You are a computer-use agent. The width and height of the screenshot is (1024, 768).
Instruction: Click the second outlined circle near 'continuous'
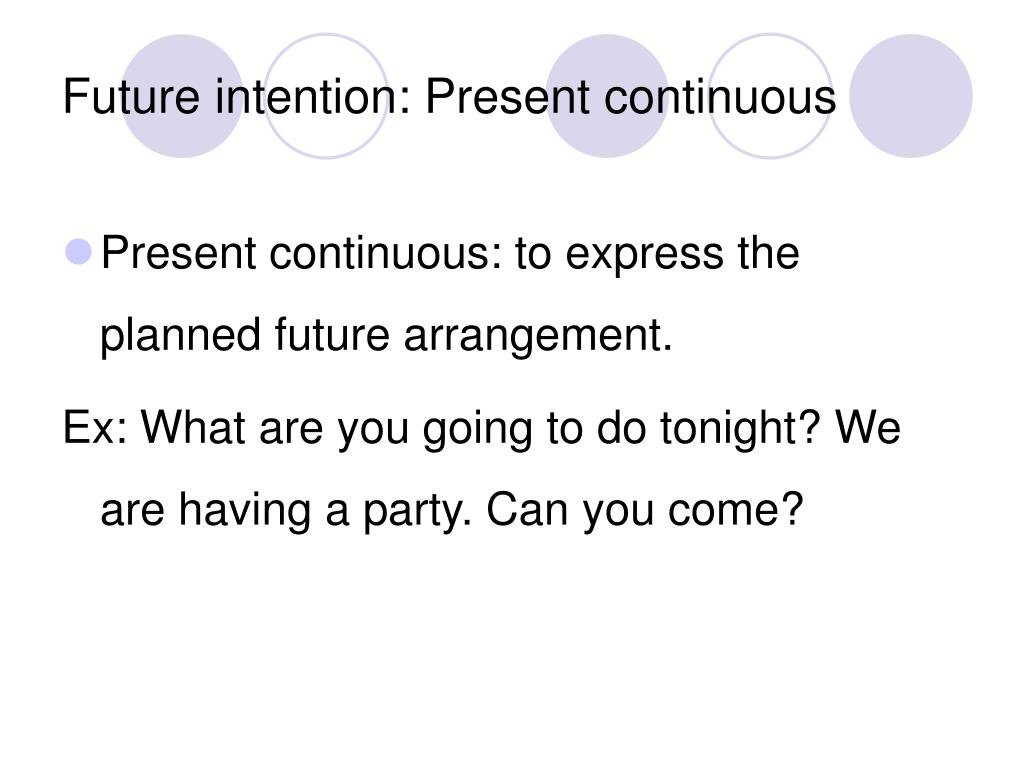(770, 95)
